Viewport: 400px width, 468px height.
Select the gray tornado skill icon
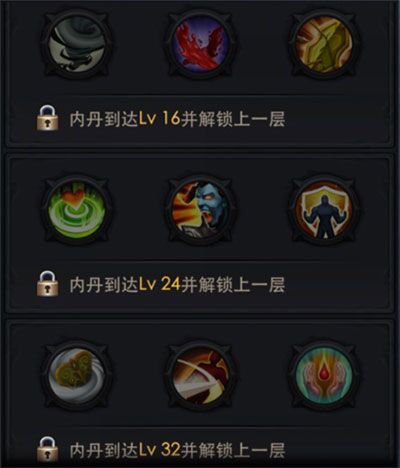coord(77,44)
